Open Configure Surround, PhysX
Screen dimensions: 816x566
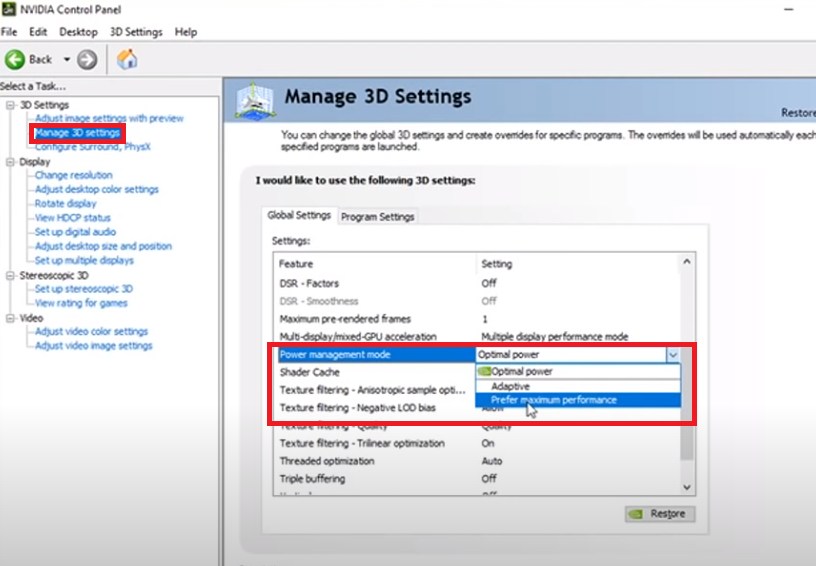pos(93,147)
